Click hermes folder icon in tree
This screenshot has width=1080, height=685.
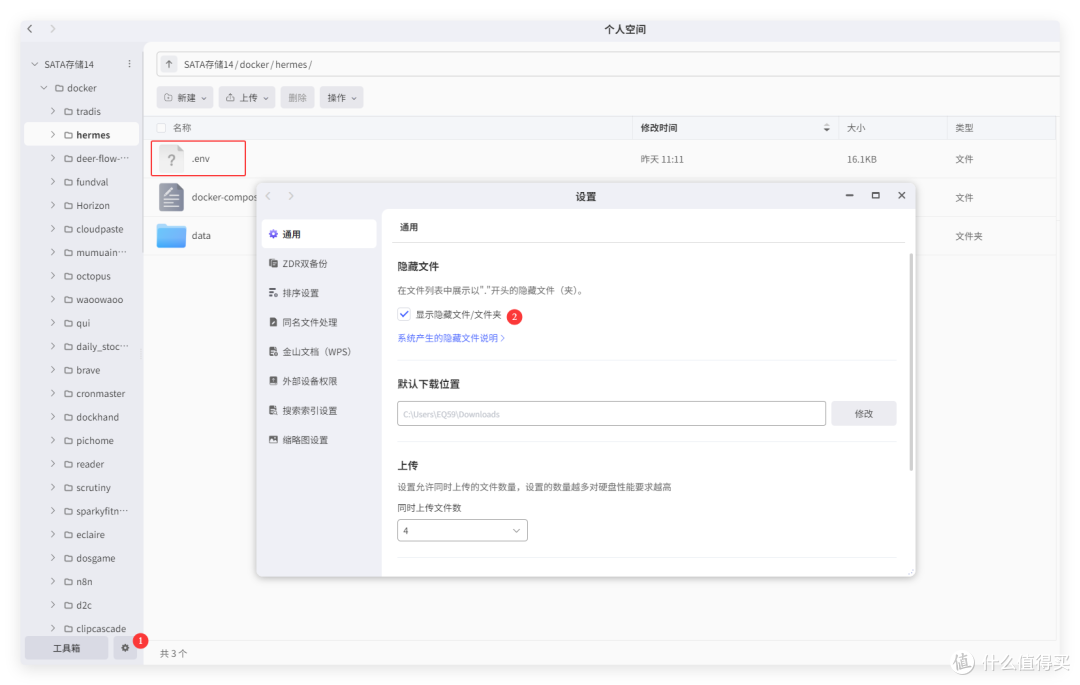point(68,135)
